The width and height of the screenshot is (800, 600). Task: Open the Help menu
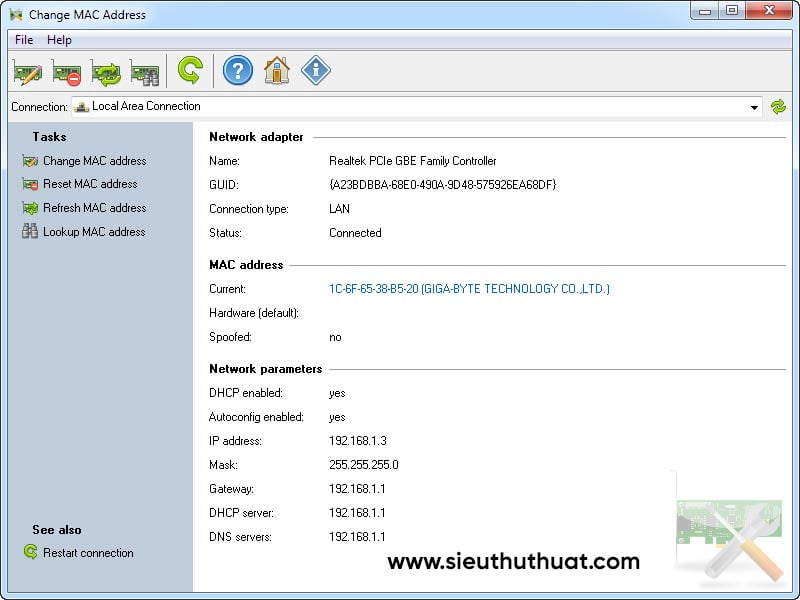pos(59,40)
